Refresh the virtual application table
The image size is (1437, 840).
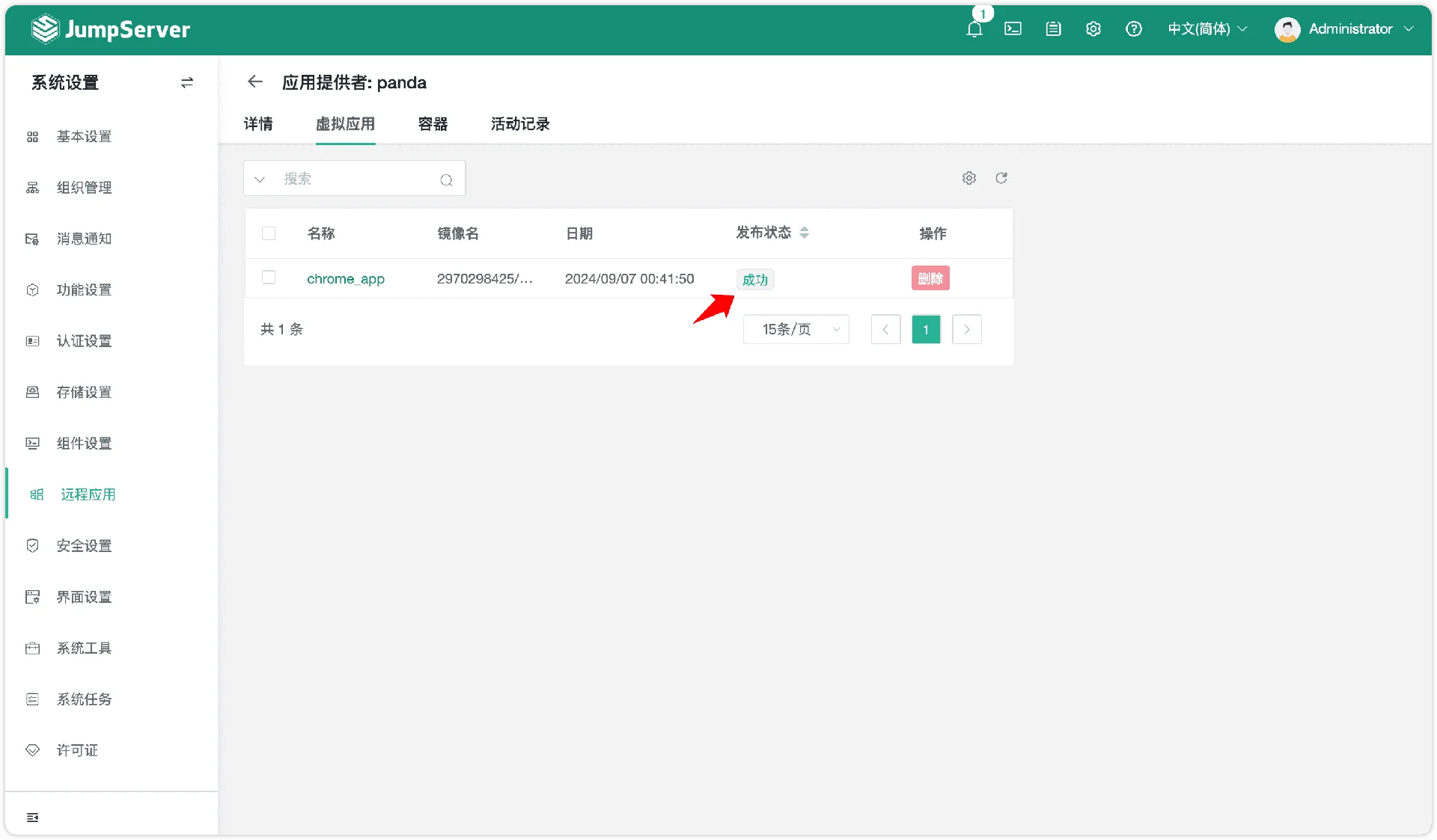1001,178
